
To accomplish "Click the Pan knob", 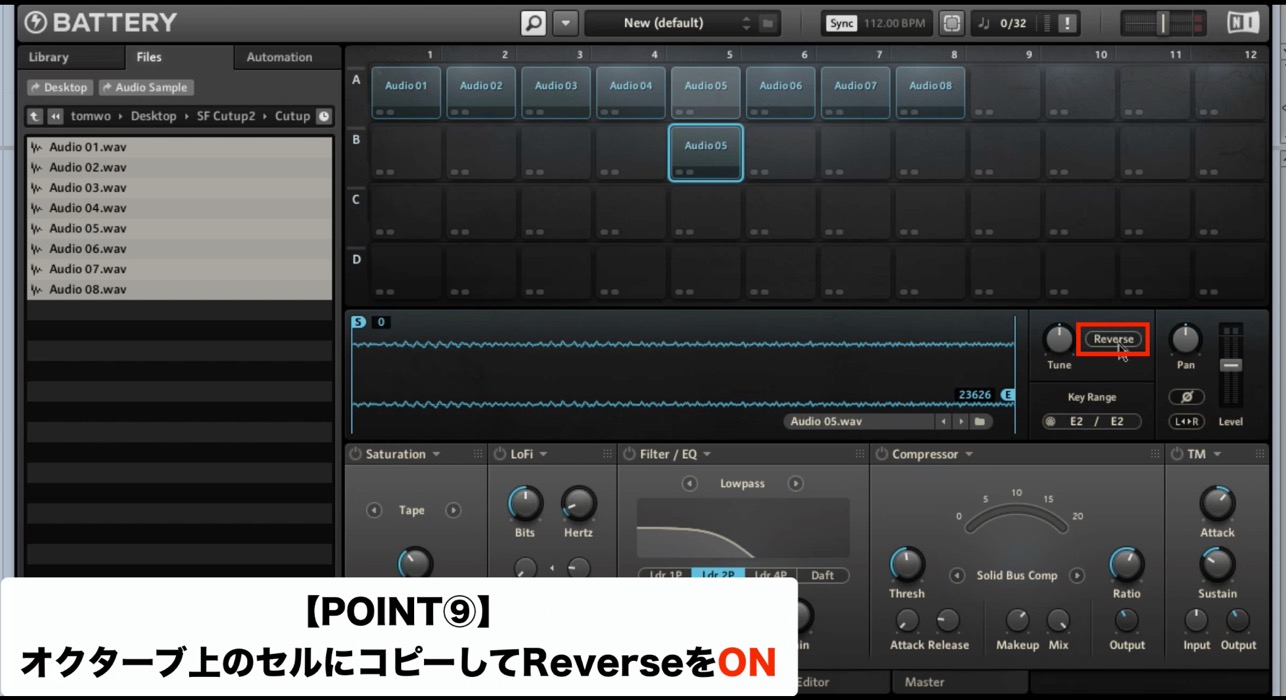I will coord(1185,339).
